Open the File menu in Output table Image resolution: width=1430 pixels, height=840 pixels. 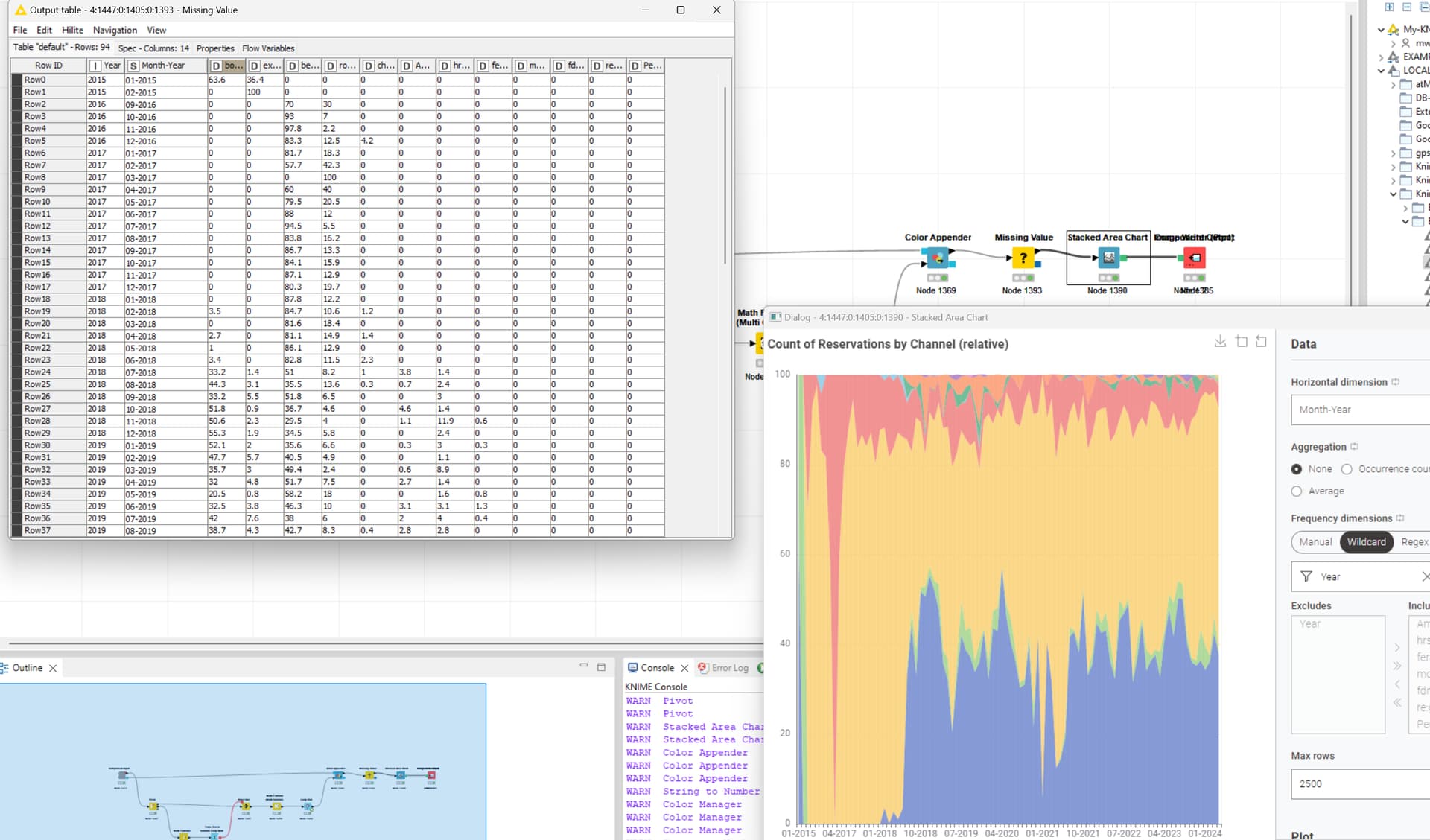point(20,30)
